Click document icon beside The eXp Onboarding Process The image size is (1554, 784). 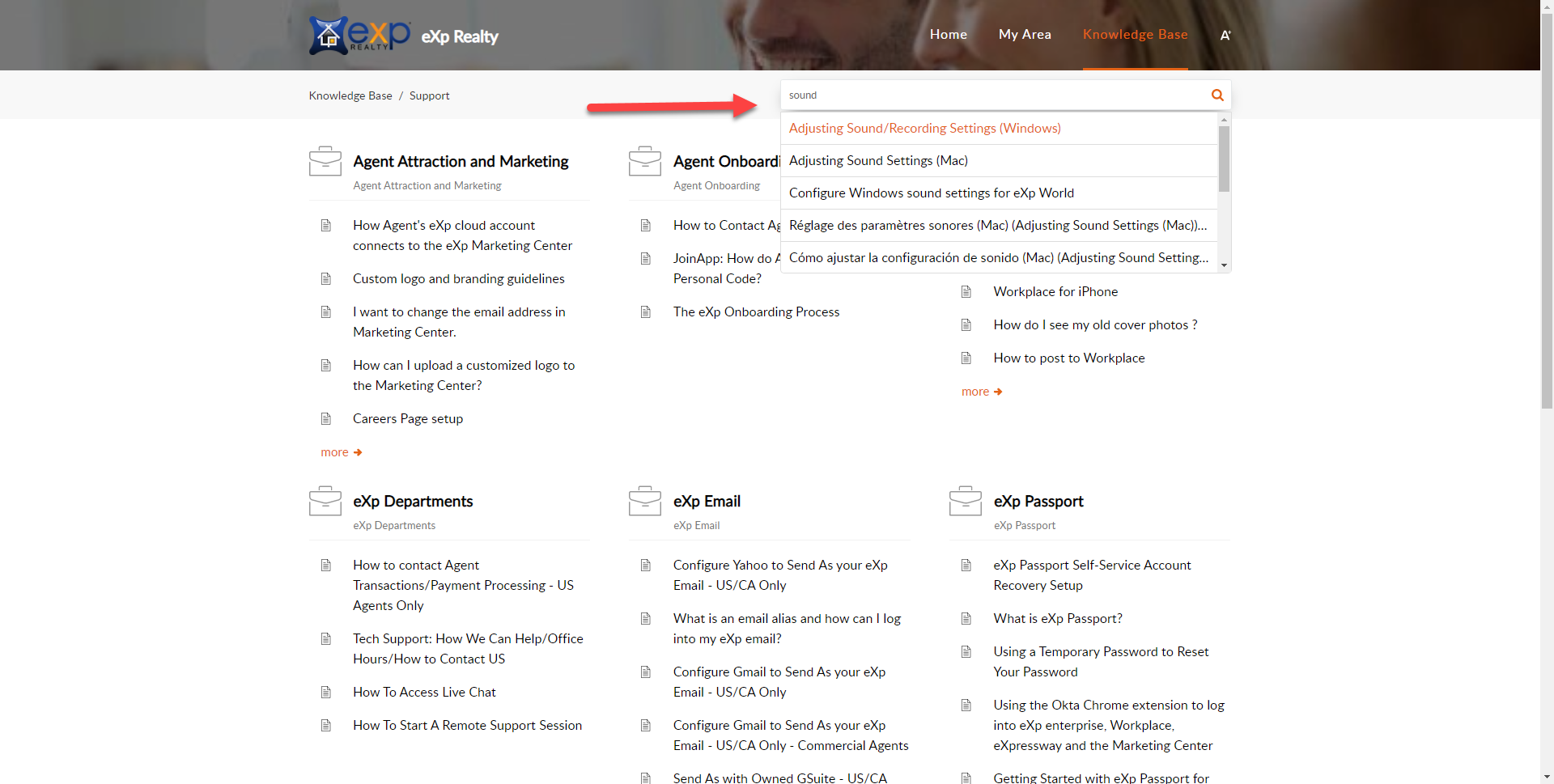[646, 311]
